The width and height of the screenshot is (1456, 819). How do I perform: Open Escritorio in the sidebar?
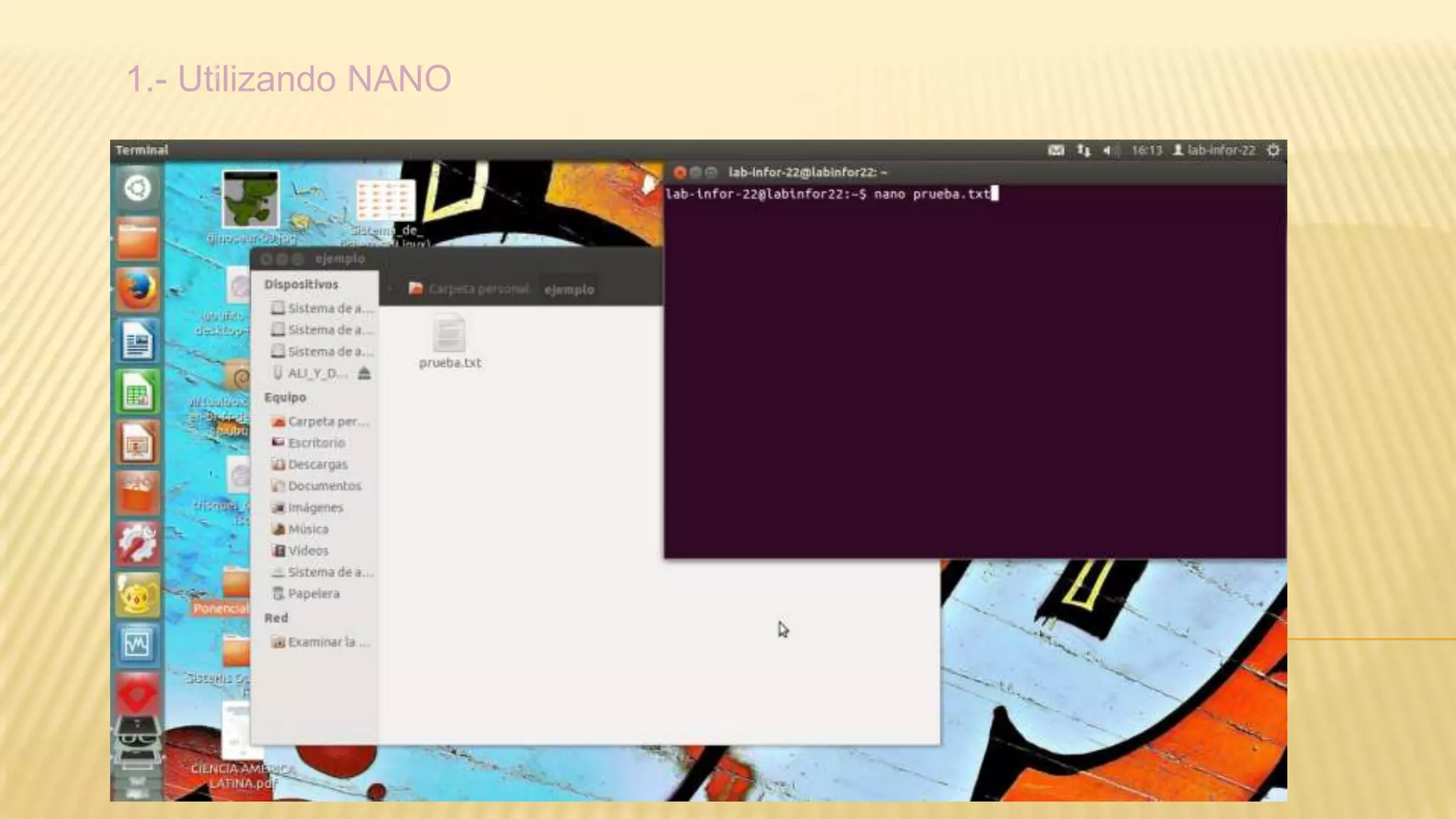point(309,443)
